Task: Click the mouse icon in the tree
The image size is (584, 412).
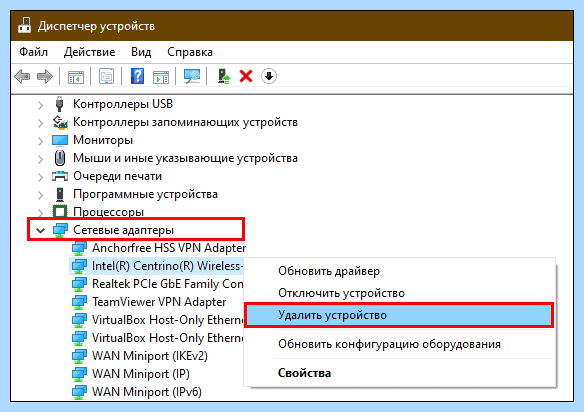Action: pos(60,158)
